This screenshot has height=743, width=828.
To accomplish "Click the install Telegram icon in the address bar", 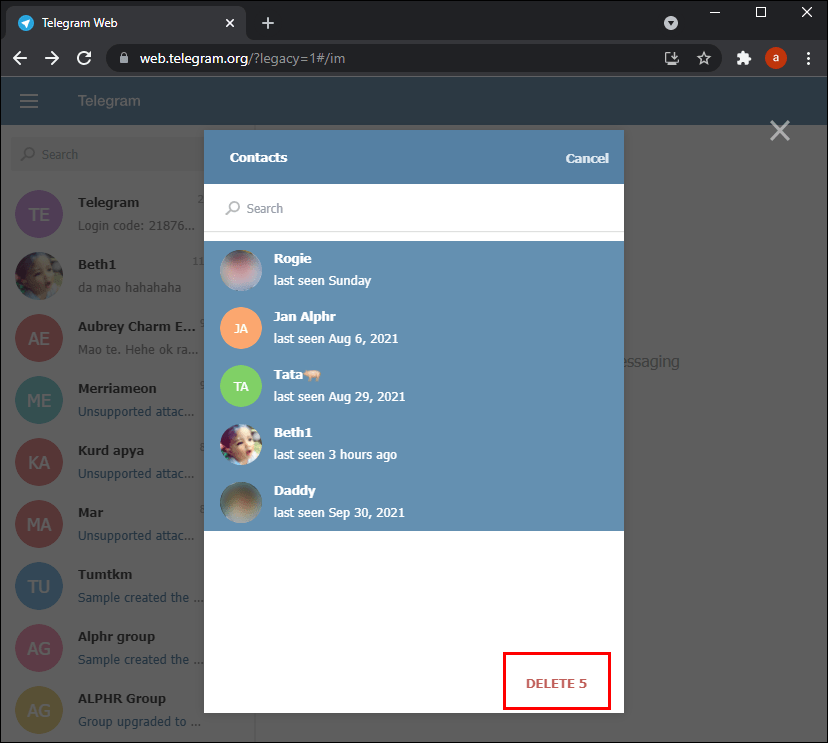I will coord(672,58).
